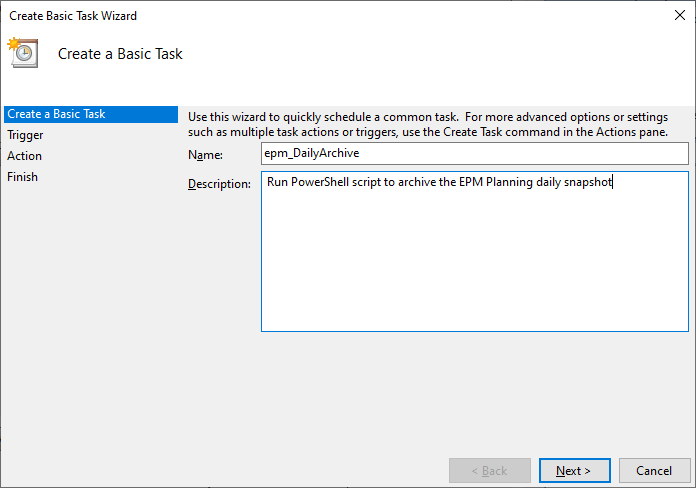Click the large Create a Basic Task heading
The height and width of the screenshot is (488, 696).
pyautogui.click(x=121, y=54)
